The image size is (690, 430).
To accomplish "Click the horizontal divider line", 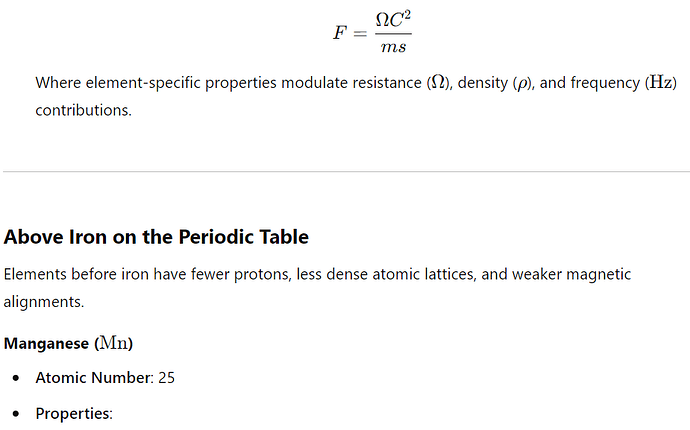I will point(346,171).
